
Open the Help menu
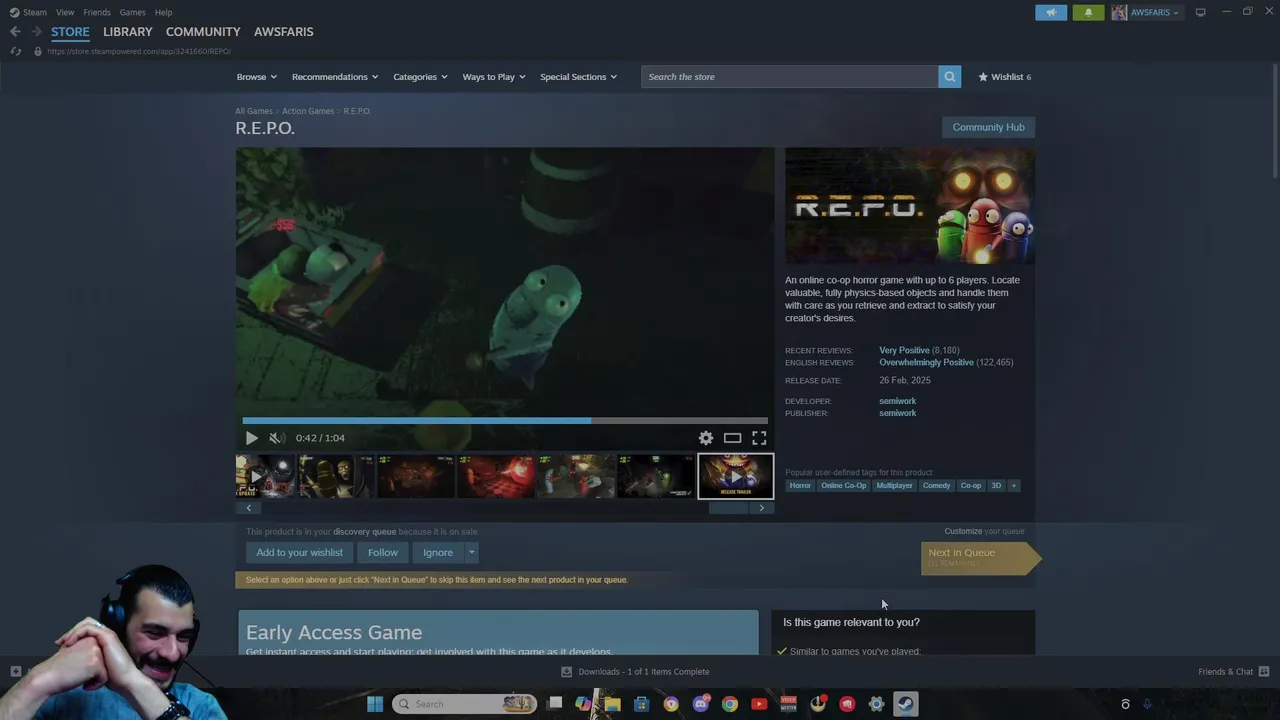click(163, 12)
